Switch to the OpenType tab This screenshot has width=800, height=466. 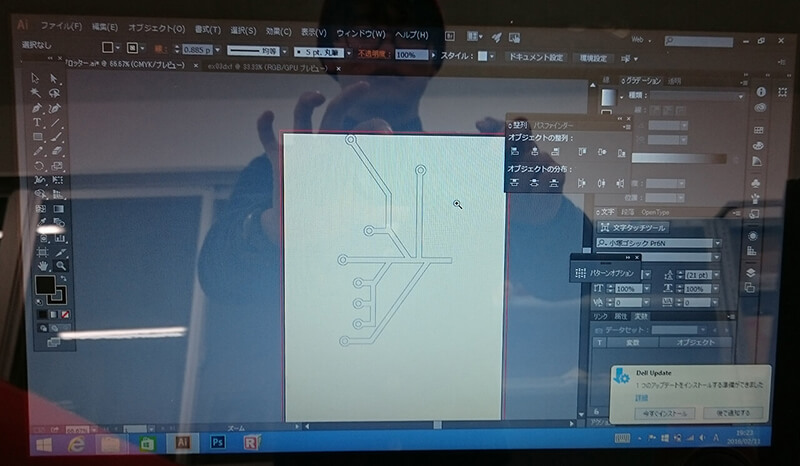[655, 212]
